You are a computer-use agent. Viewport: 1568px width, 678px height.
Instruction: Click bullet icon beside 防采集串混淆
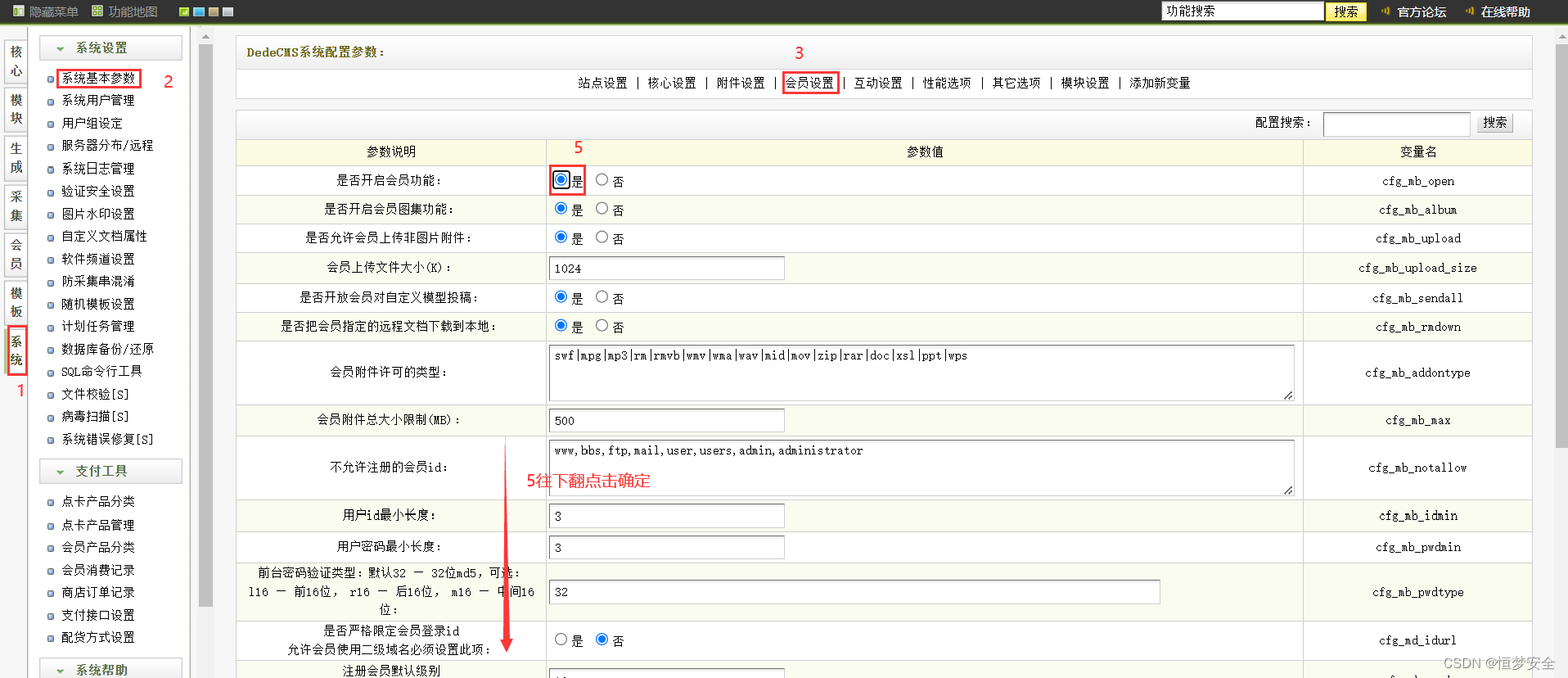pos(51,282)
